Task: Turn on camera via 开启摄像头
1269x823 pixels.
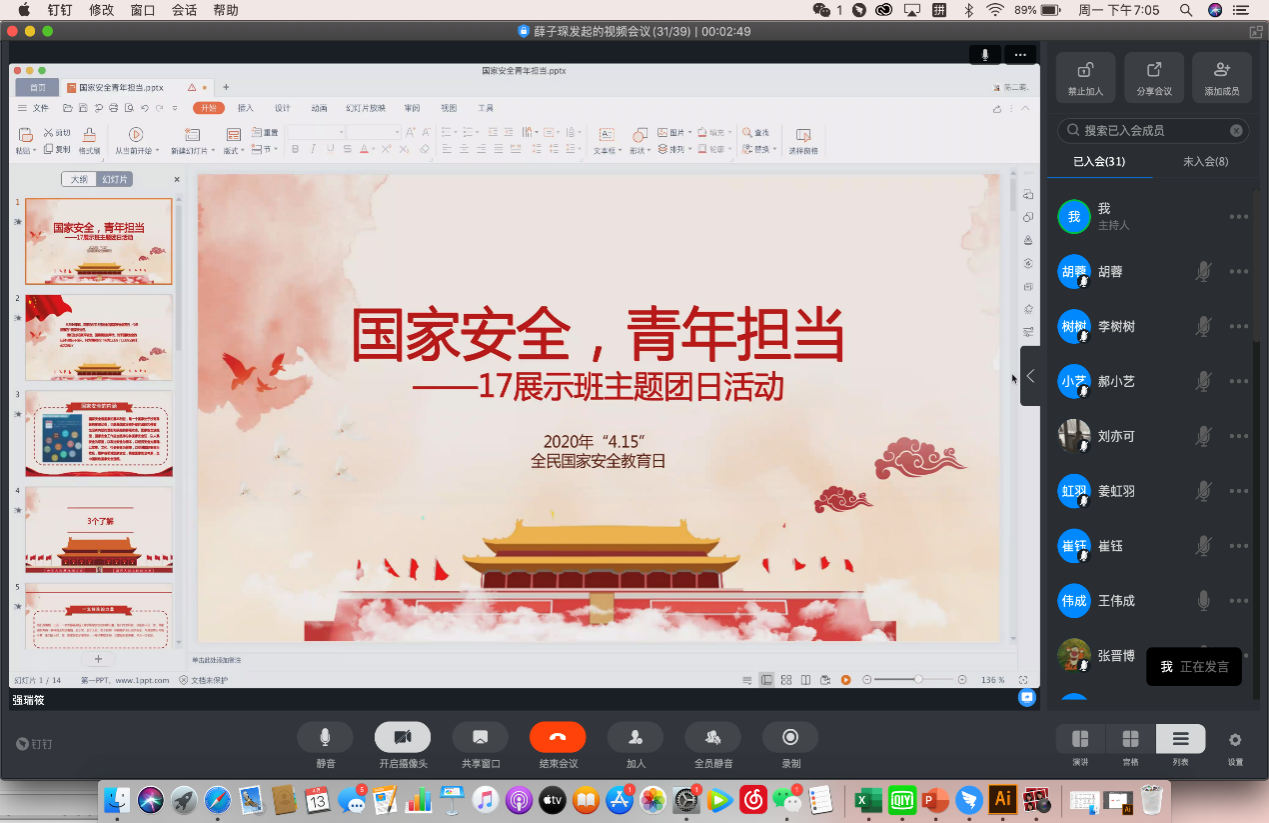Action: tap(402, 738)
